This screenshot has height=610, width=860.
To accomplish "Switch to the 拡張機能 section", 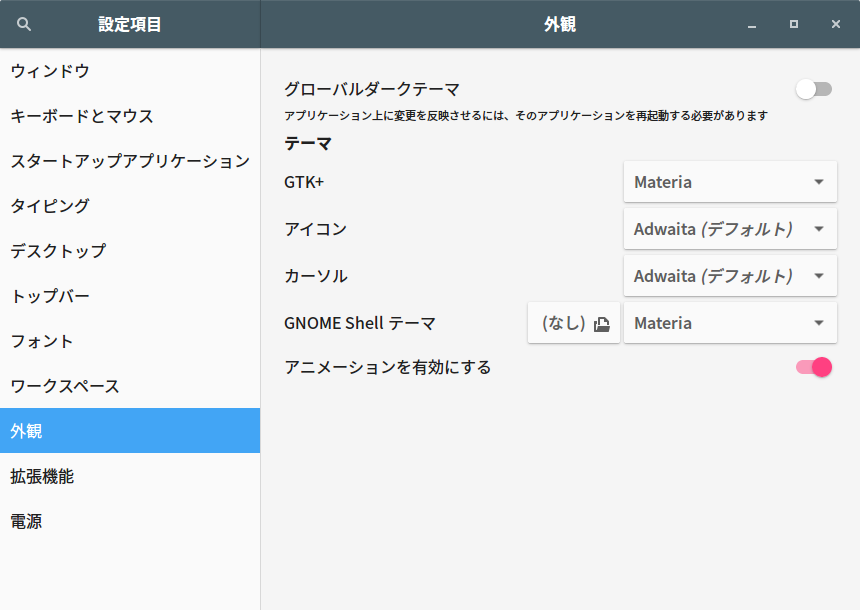I will coord(130,476).
